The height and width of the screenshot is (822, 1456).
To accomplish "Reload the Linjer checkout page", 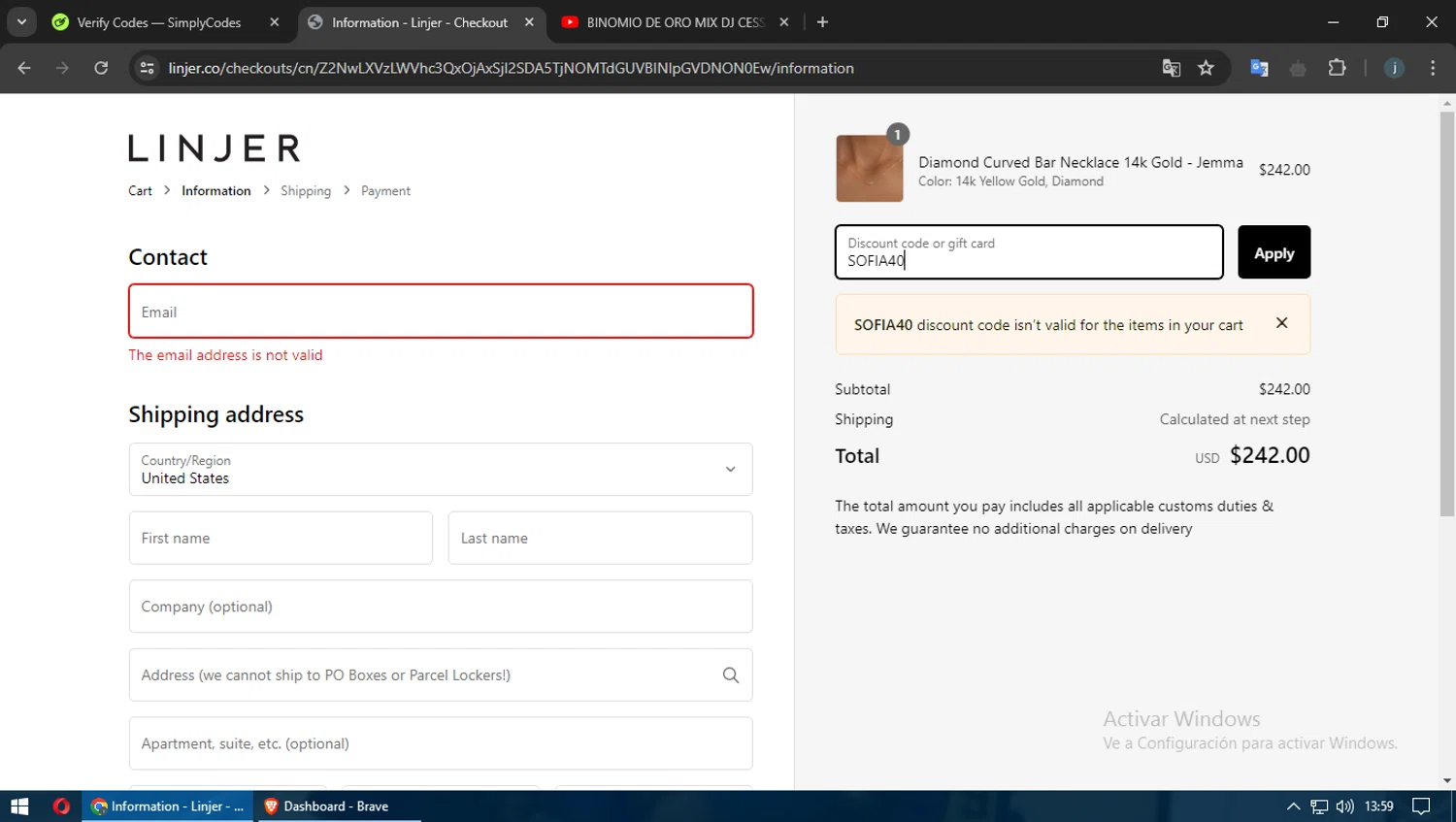I will point(101,68).
